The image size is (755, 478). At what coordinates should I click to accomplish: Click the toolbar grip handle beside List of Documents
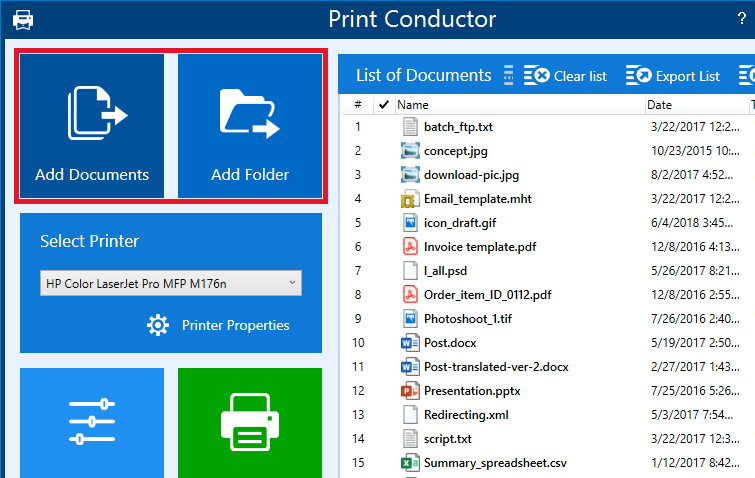click(x=508, y=76)
